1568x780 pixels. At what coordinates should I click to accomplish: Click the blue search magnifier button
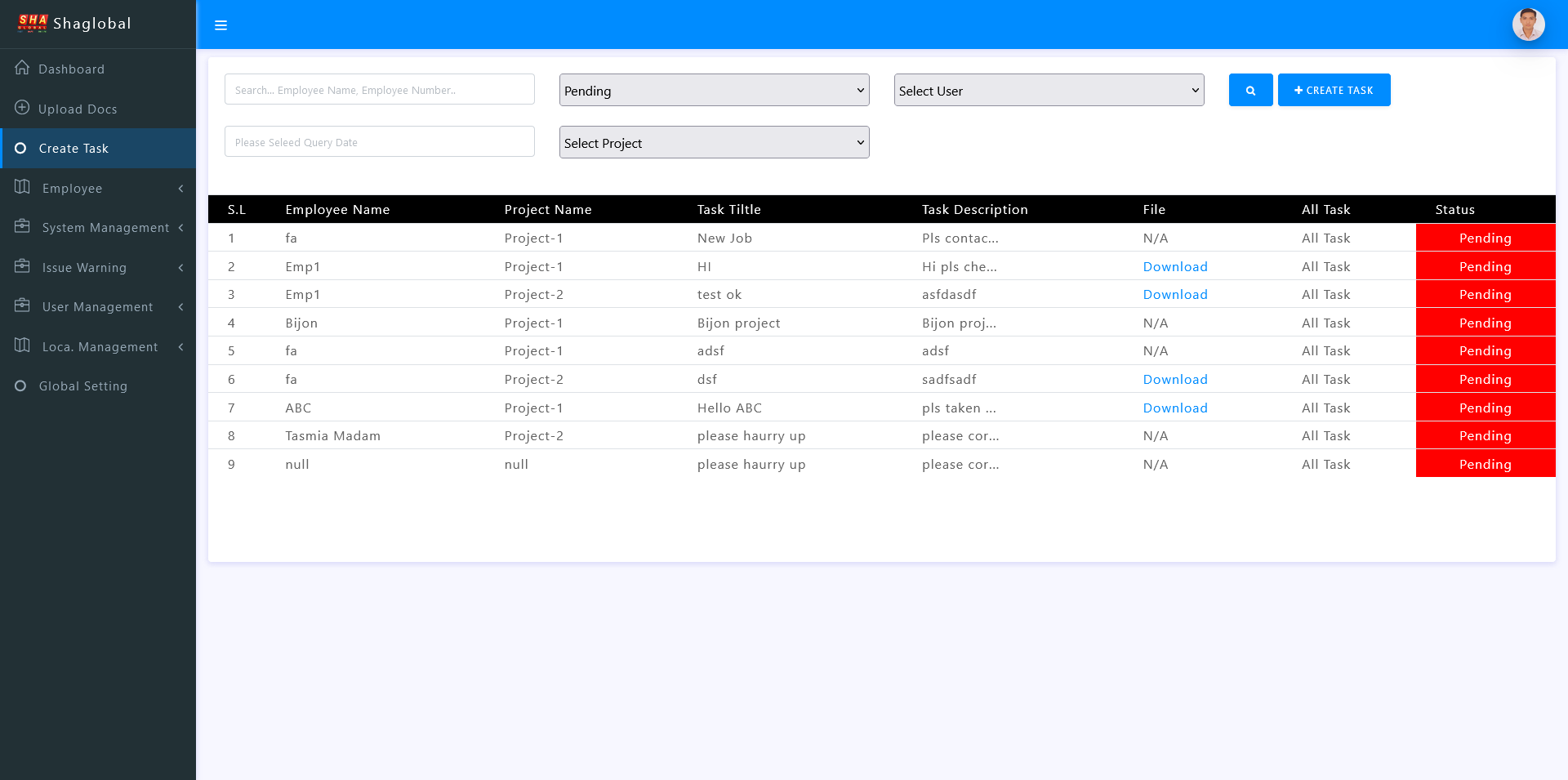pyautogui.click(x=1250, y=90)
